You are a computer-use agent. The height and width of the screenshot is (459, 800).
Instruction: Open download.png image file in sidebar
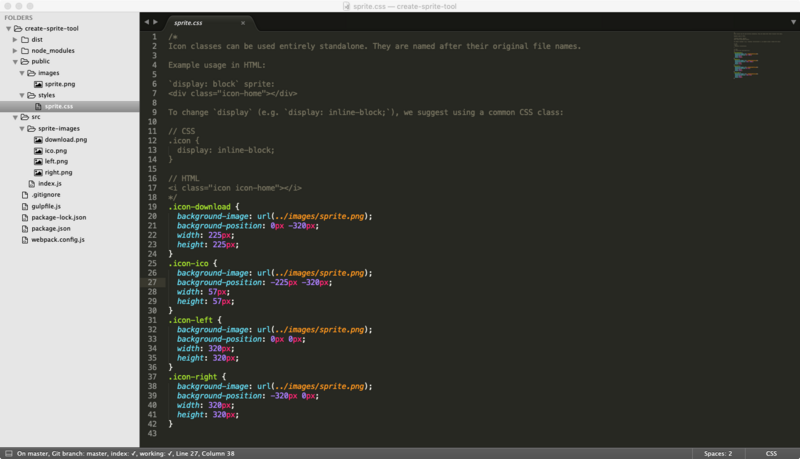pos(66,140)
